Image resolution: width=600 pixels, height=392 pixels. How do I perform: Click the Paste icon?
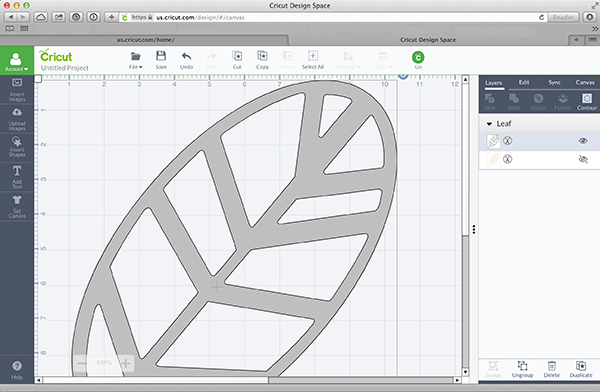pyautogui.click(x=288, y=60)
